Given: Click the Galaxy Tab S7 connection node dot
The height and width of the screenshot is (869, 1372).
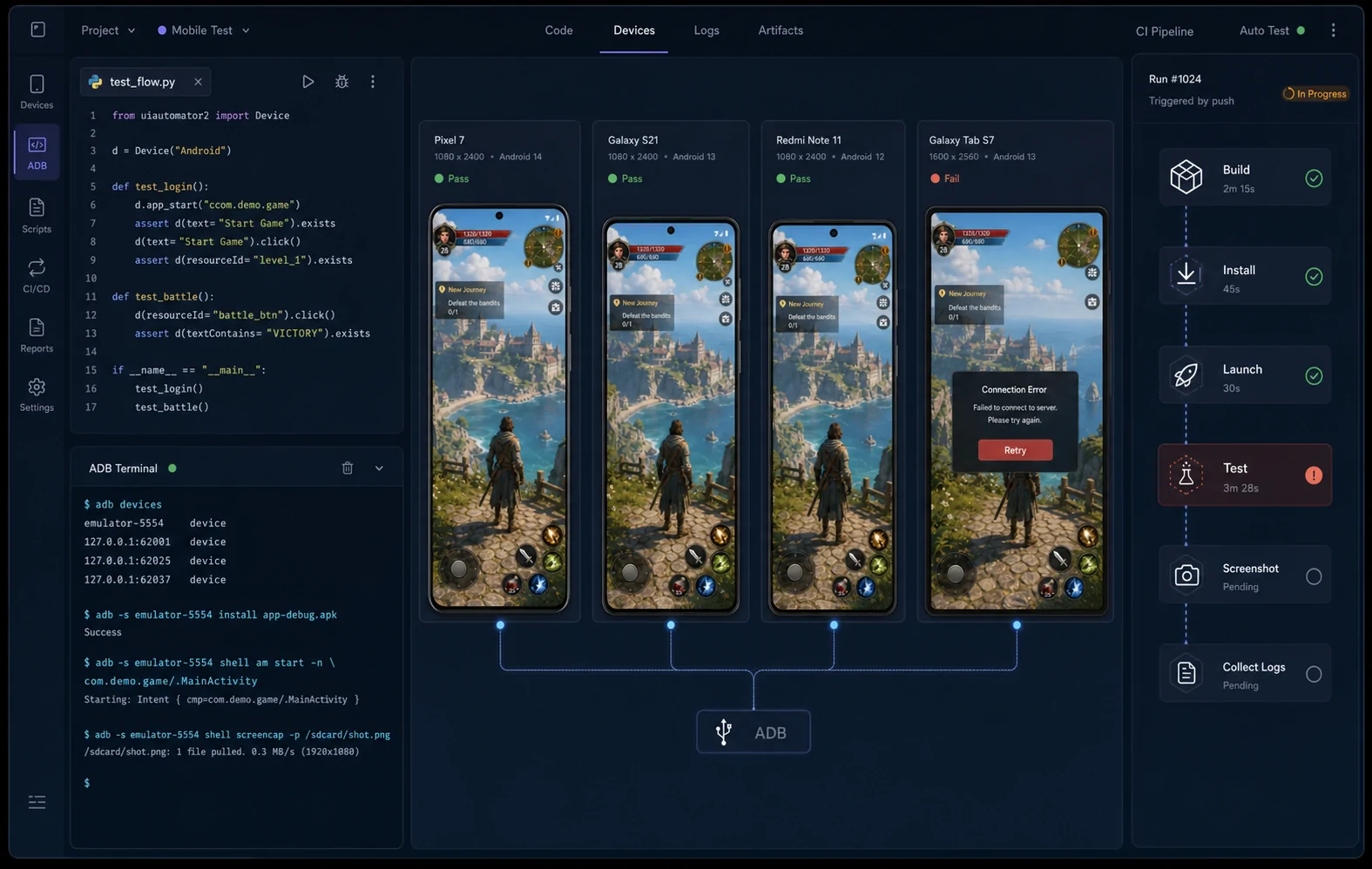Looking at the screenshot, I should [x=1017, y=625].
